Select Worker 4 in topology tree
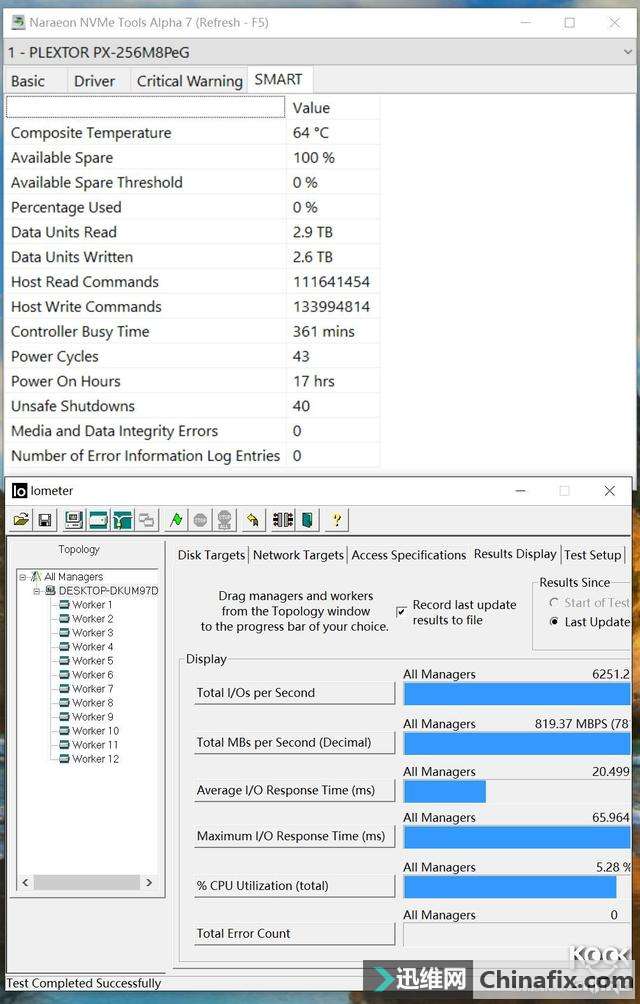640x1004 pixels. [92, 647]
